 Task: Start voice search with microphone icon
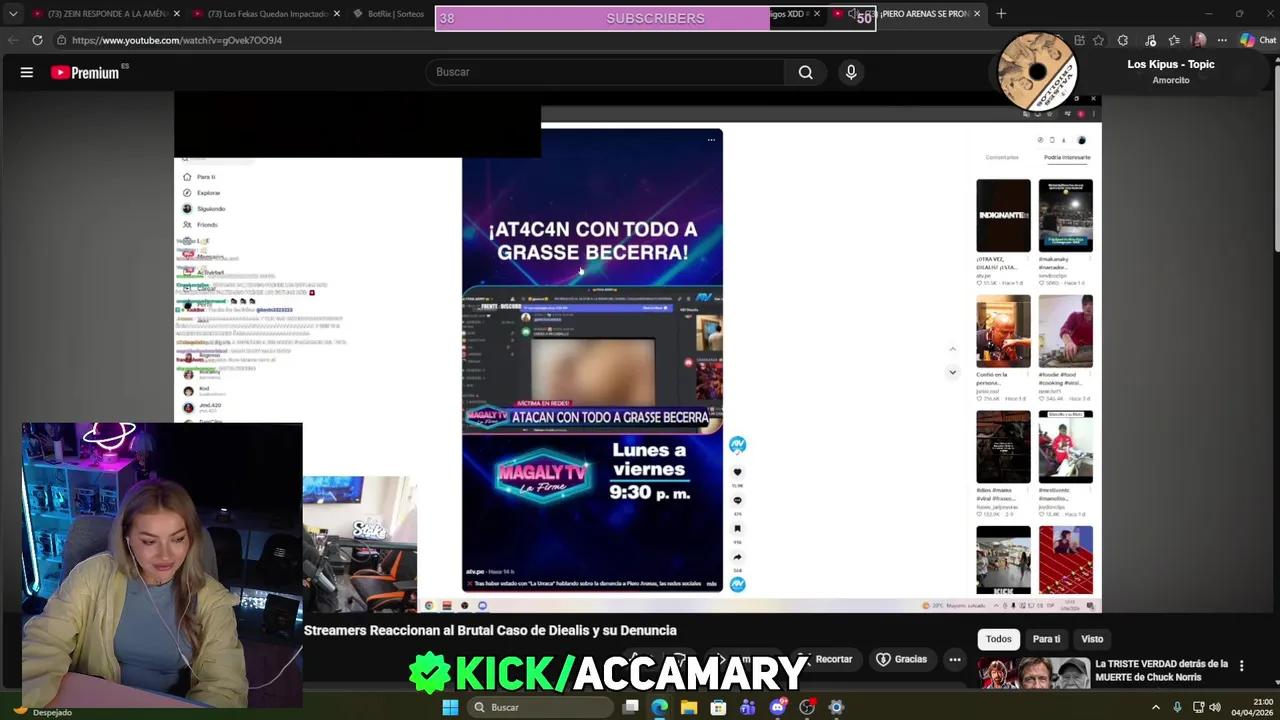pos(851,72)
